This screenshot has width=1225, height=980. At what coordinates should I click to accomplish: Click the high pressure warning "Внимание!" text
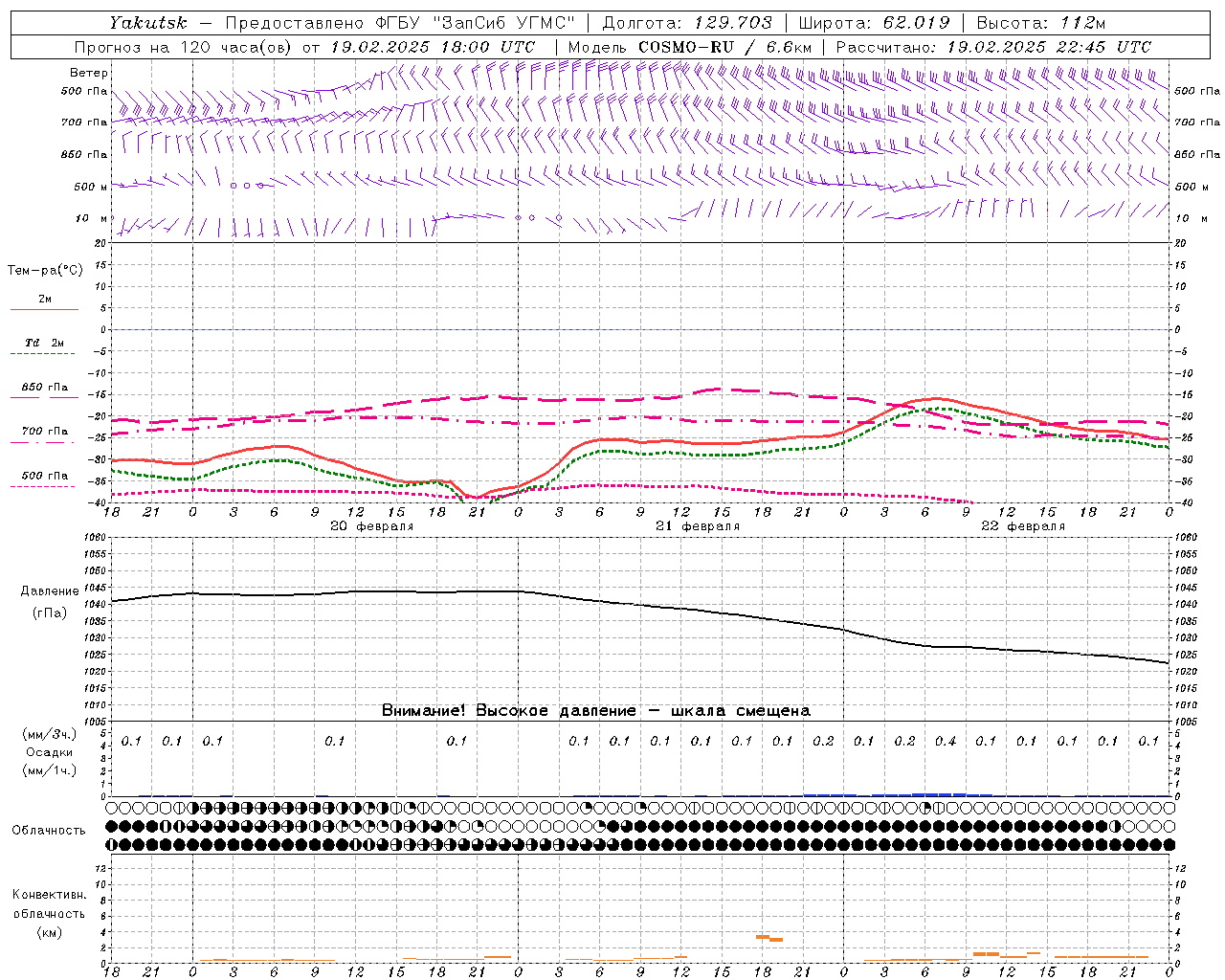pos(596,711)
